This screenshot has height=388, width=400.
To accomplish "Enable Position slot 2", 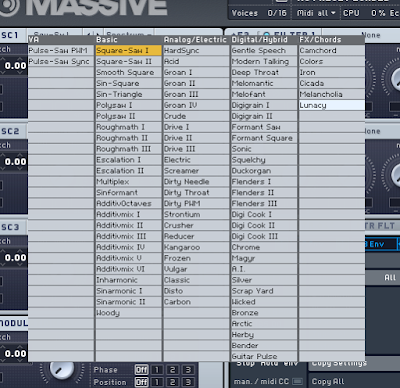I will (173, 382).
